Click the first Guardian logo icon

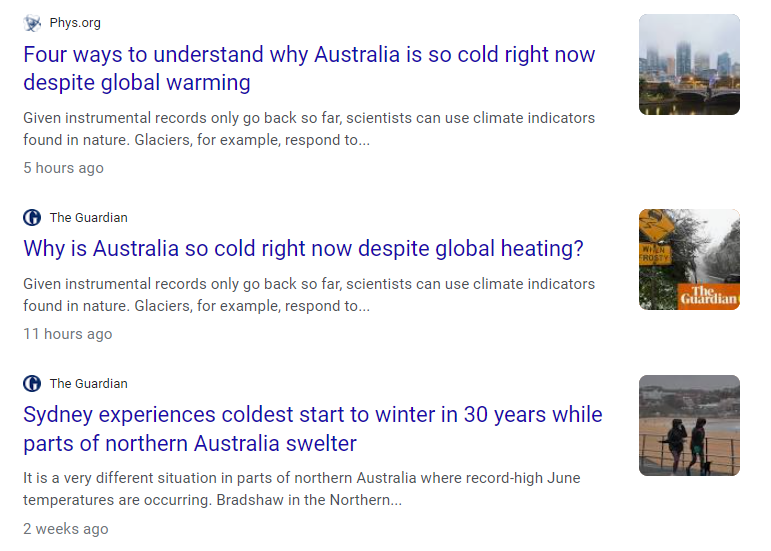(x=32, y=217)
